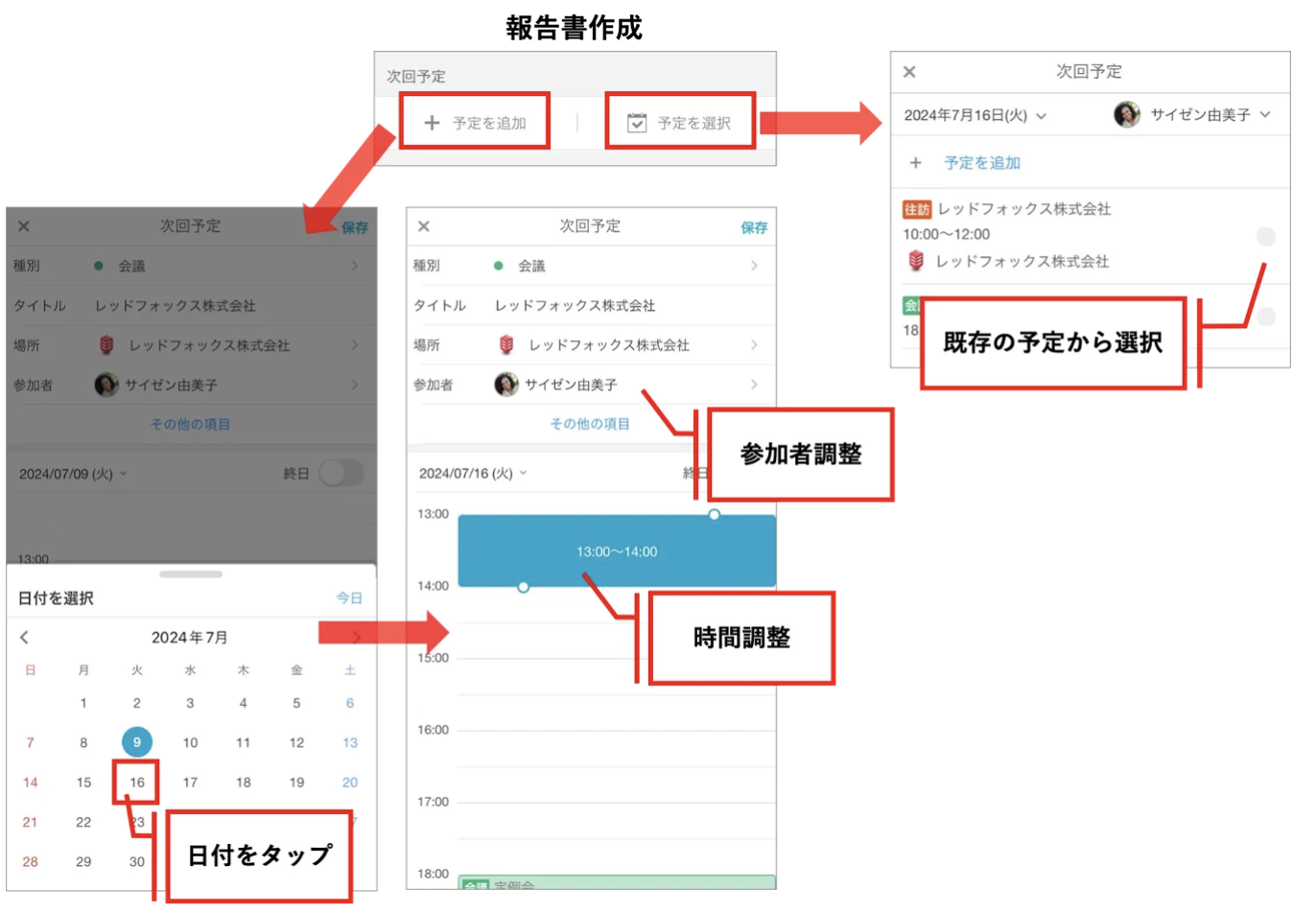Click the red location logo in the left dimmed form
Image resolution: width=1316 pixels, height=913 pixels.
[x=106, y=344]
